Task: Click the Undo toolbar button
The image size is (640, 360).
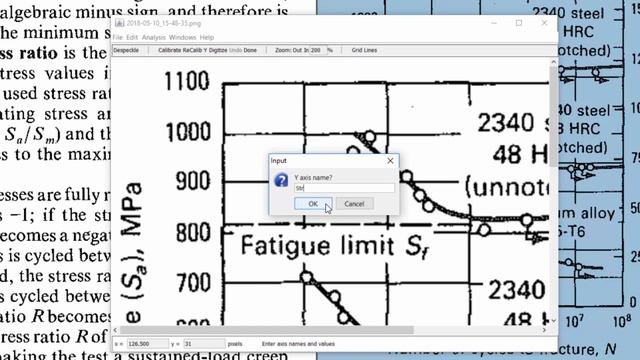Action: pyautogui.click(x=235, y=50)
